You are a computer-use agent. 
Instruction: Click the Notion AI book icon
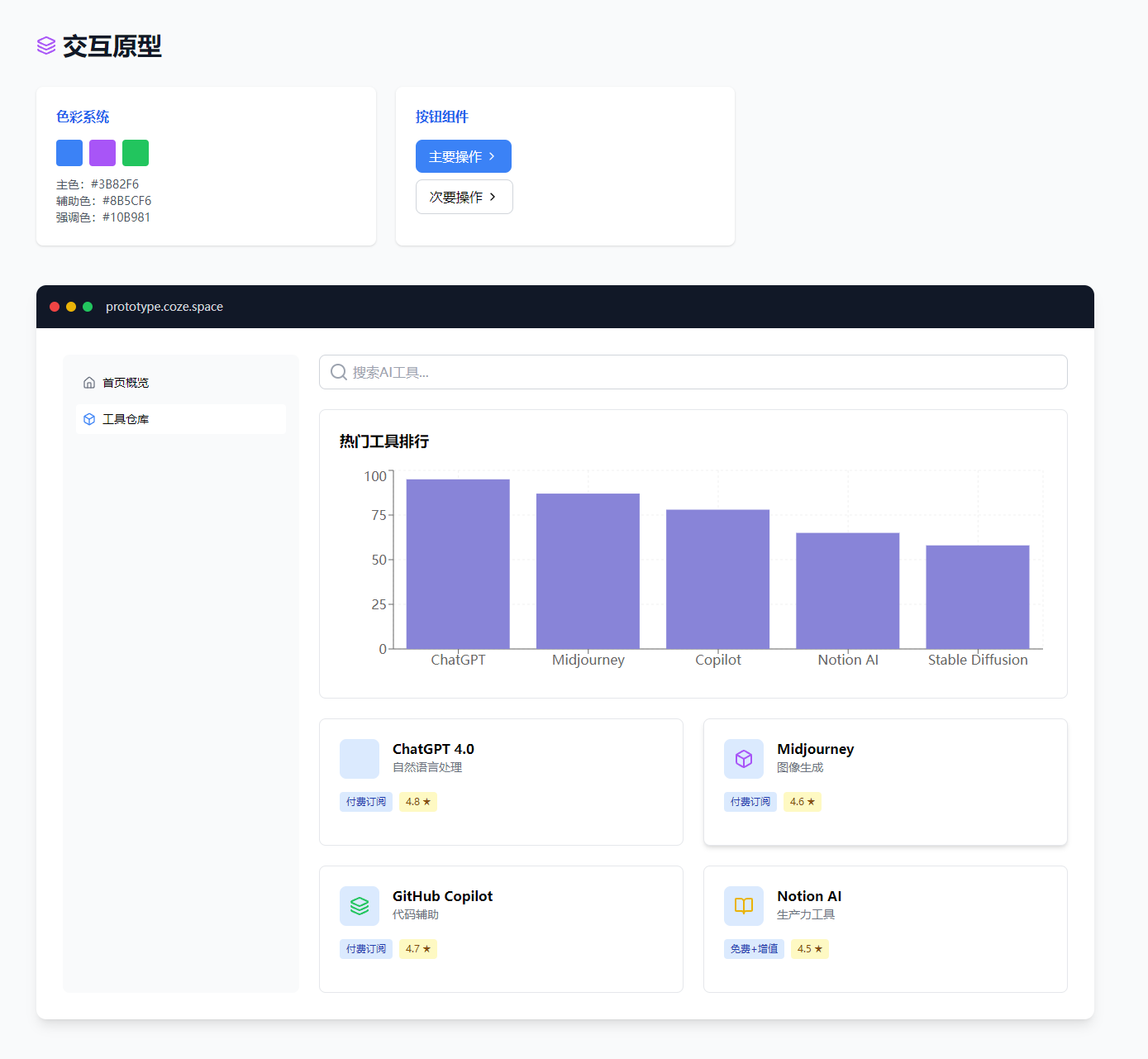tap(744, 906)
